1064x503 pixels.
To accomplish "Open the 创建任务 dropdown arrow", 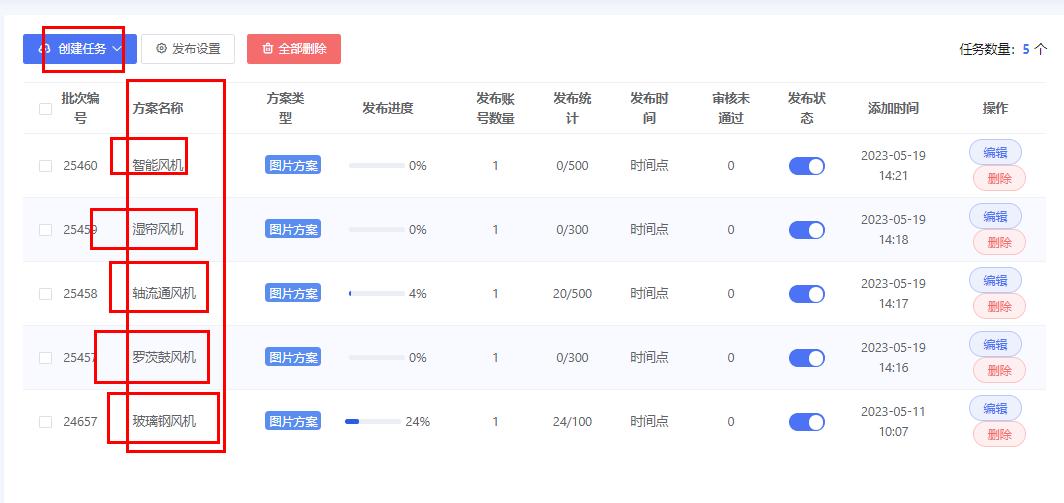I will tap(117, 49).
